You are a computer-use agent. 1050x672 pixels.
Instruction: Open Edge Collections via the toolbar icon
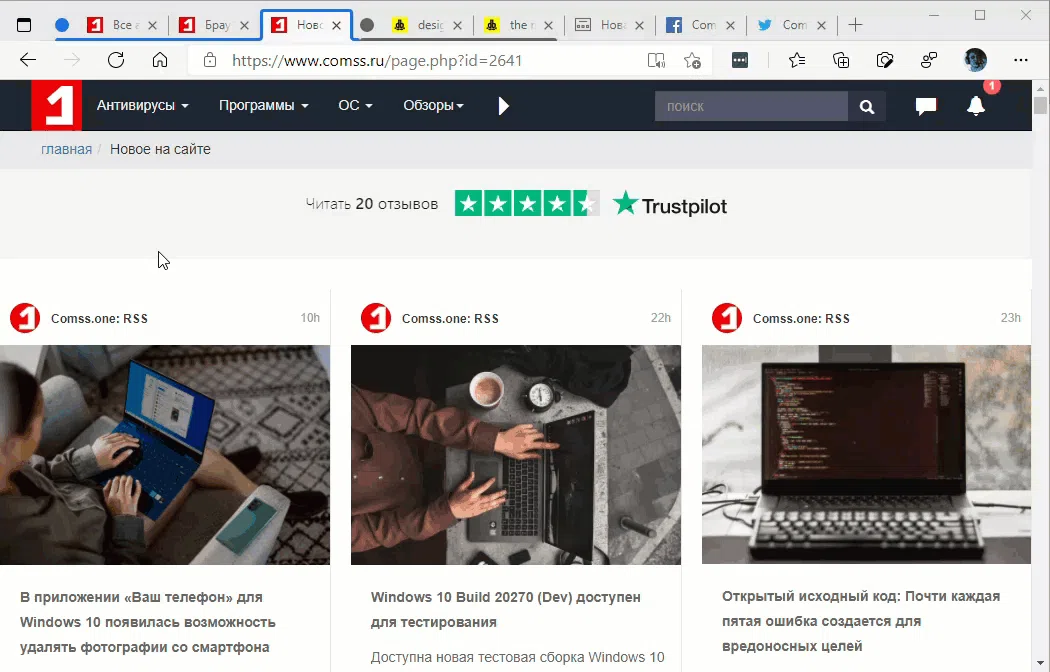(x=841, y=60)
